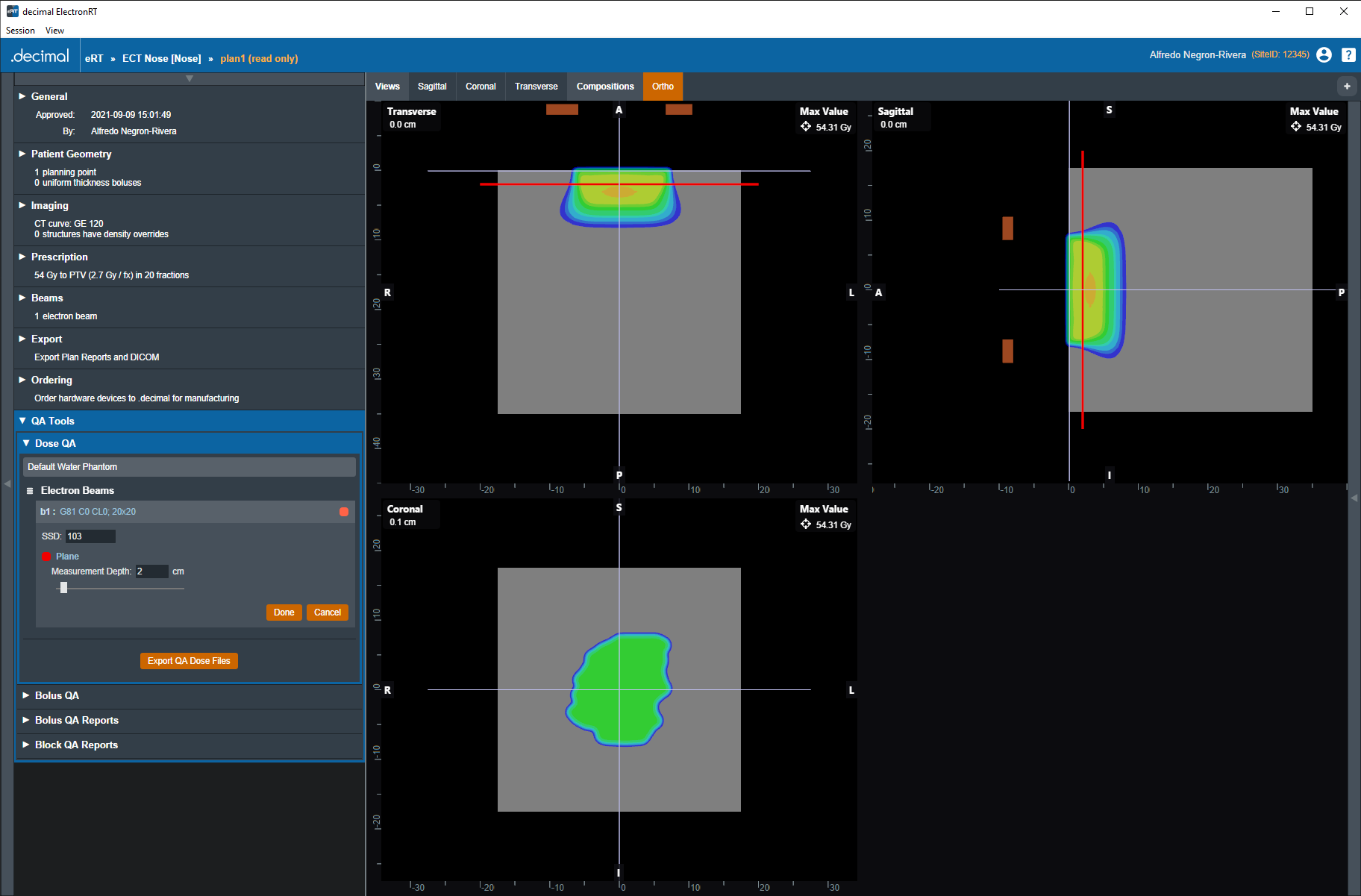
Task: Expand the Block QA Reports section
Action: 75,745
